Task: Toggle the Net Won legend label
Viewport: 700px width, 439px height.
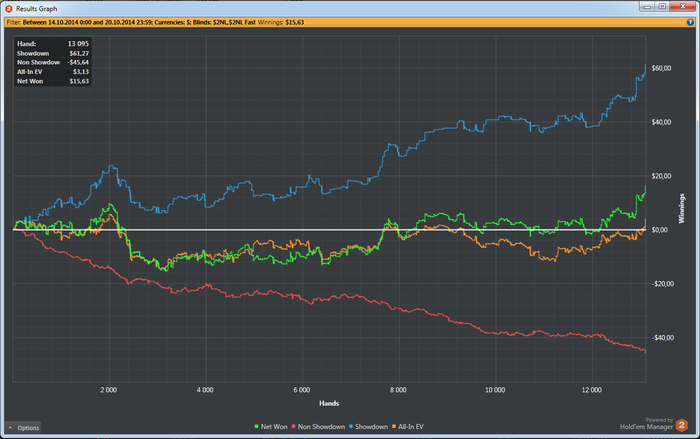Action: coord(274,426)
